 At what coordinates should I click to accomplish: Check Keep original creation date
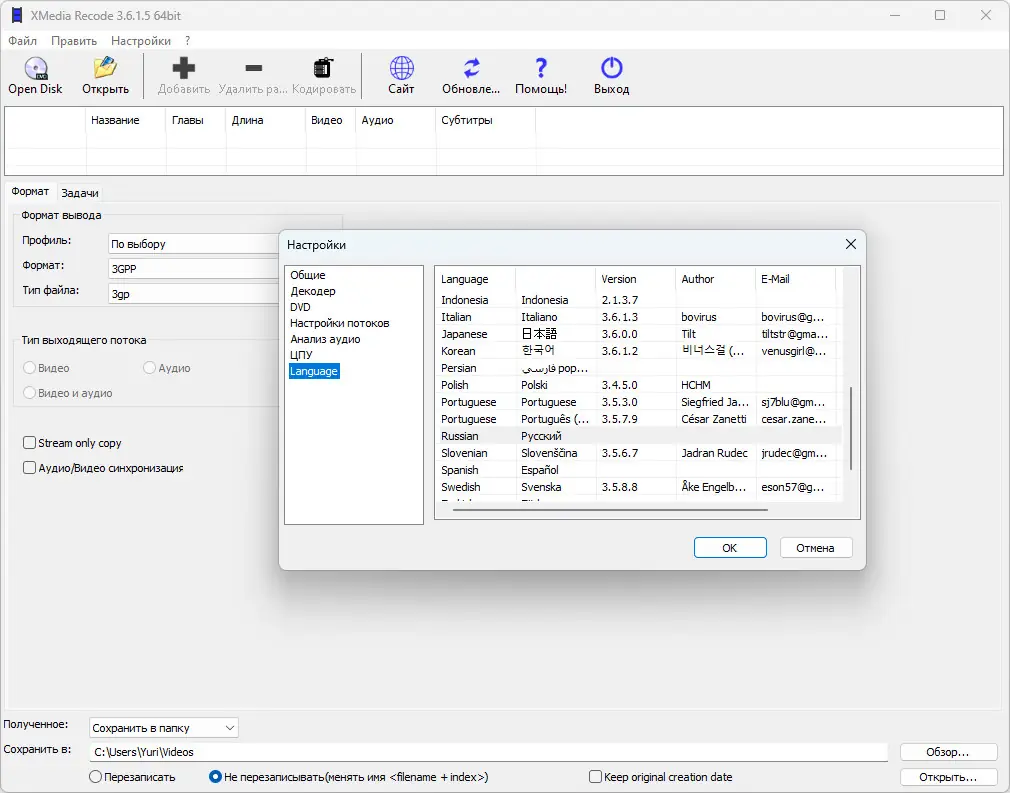point(595,777)
